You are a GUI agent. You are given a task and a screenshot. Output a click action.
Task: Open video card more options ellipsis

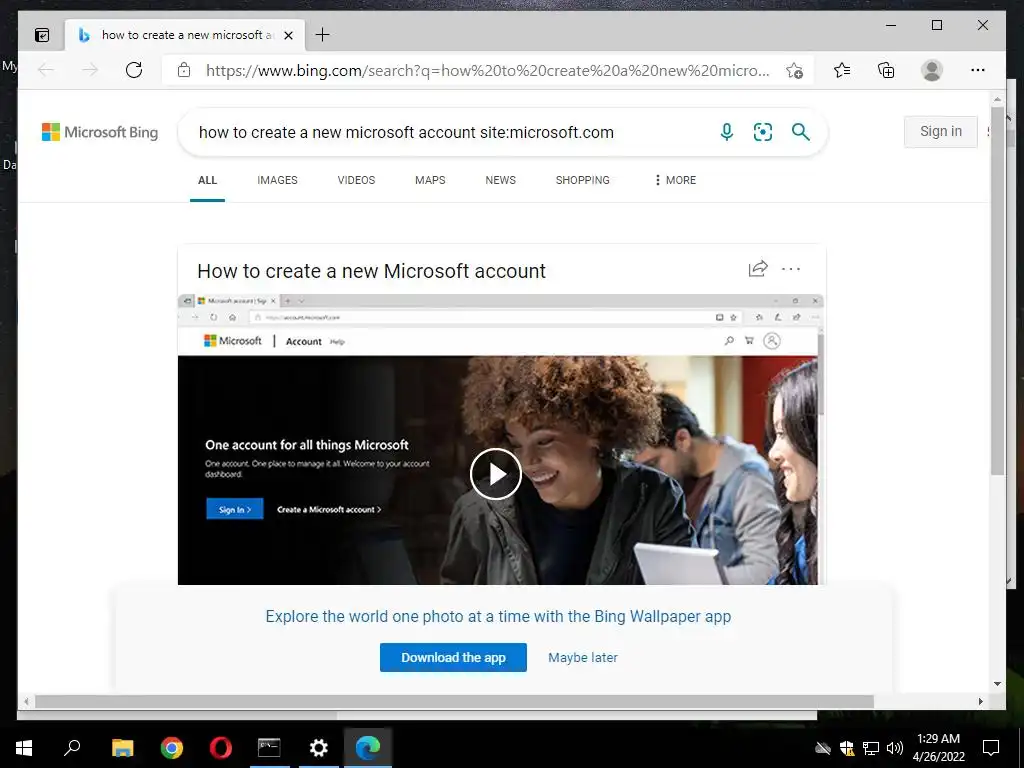point(791,269)
